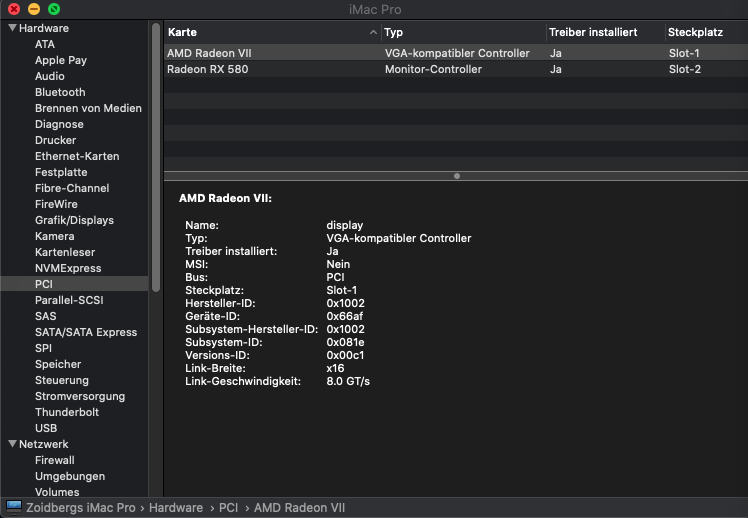Screen dimensions: 748x518
Task: Open the Diagnose entry
Action: pyautogui.click(x=59, y=124)
